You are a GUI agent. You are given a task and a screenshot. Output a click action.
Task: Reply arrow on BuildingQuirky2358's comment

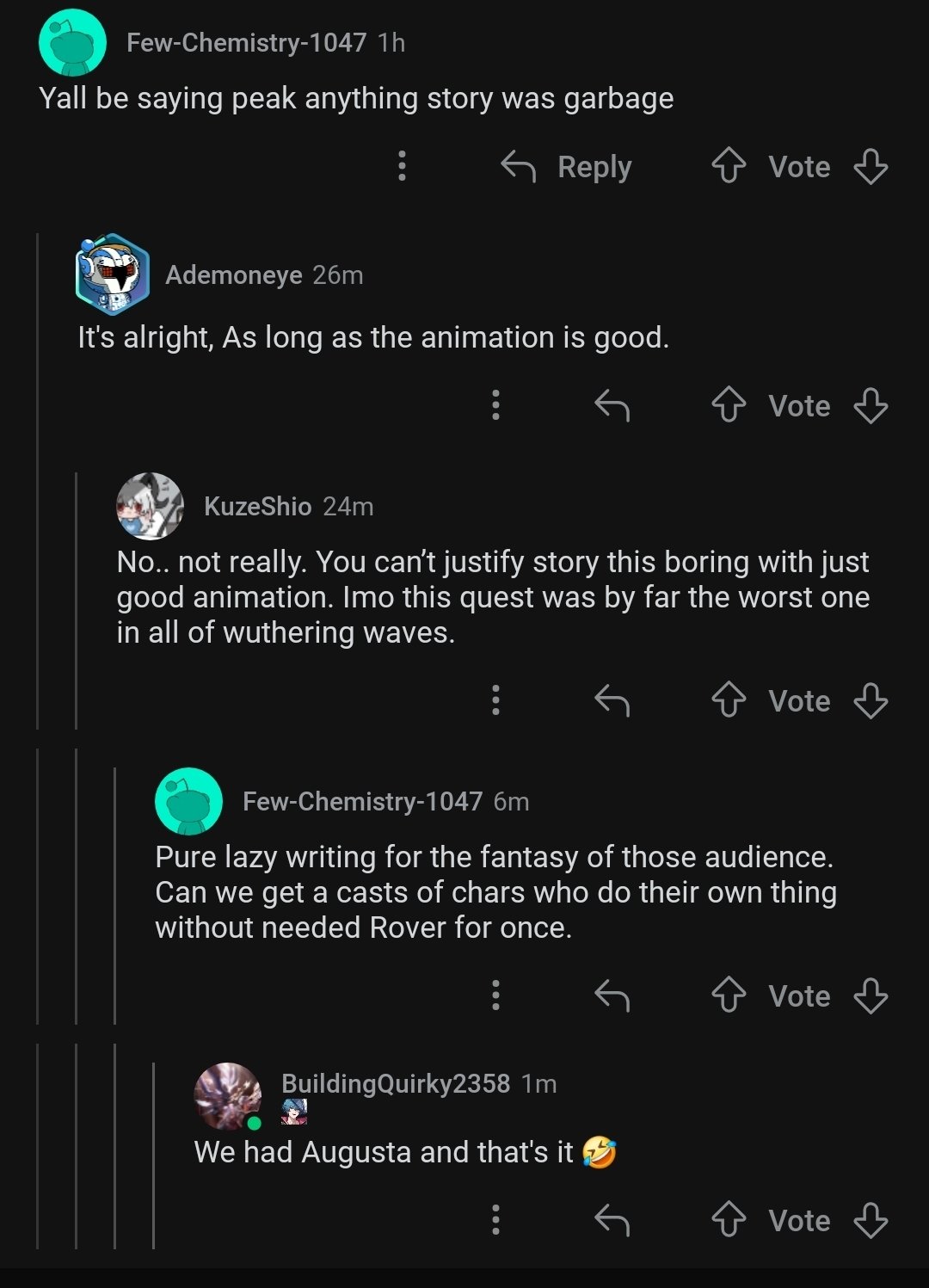tap(612, 1220)
